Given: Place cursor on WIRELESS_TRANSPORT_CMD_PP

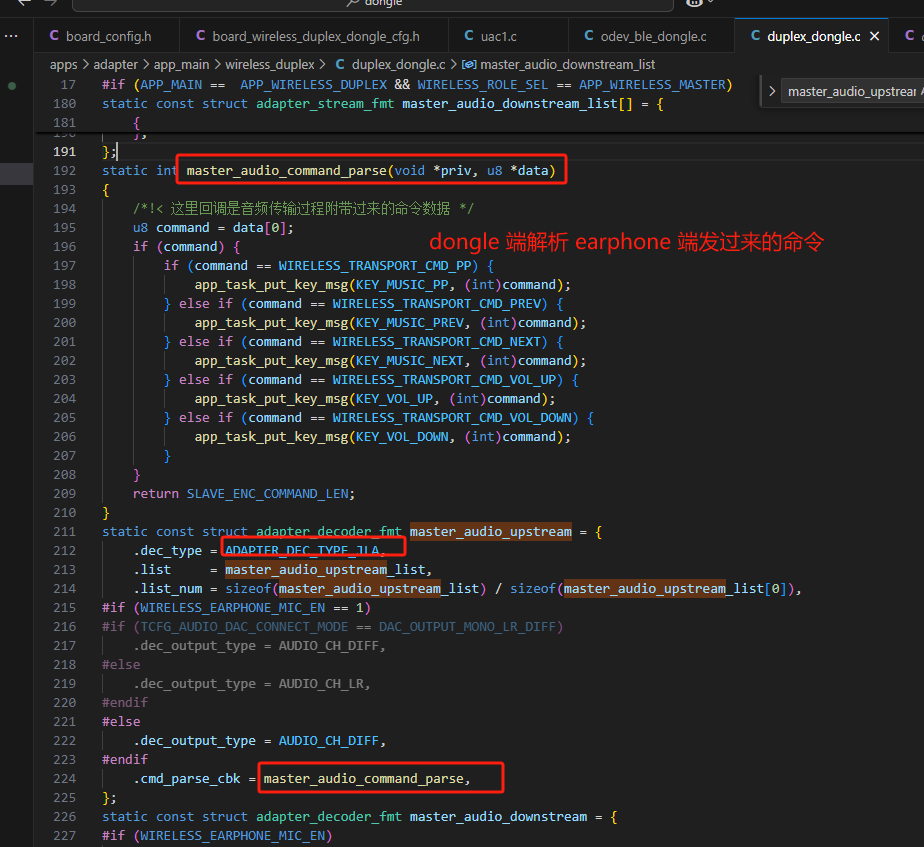Looking at the screenshot, I should point(375,266).
